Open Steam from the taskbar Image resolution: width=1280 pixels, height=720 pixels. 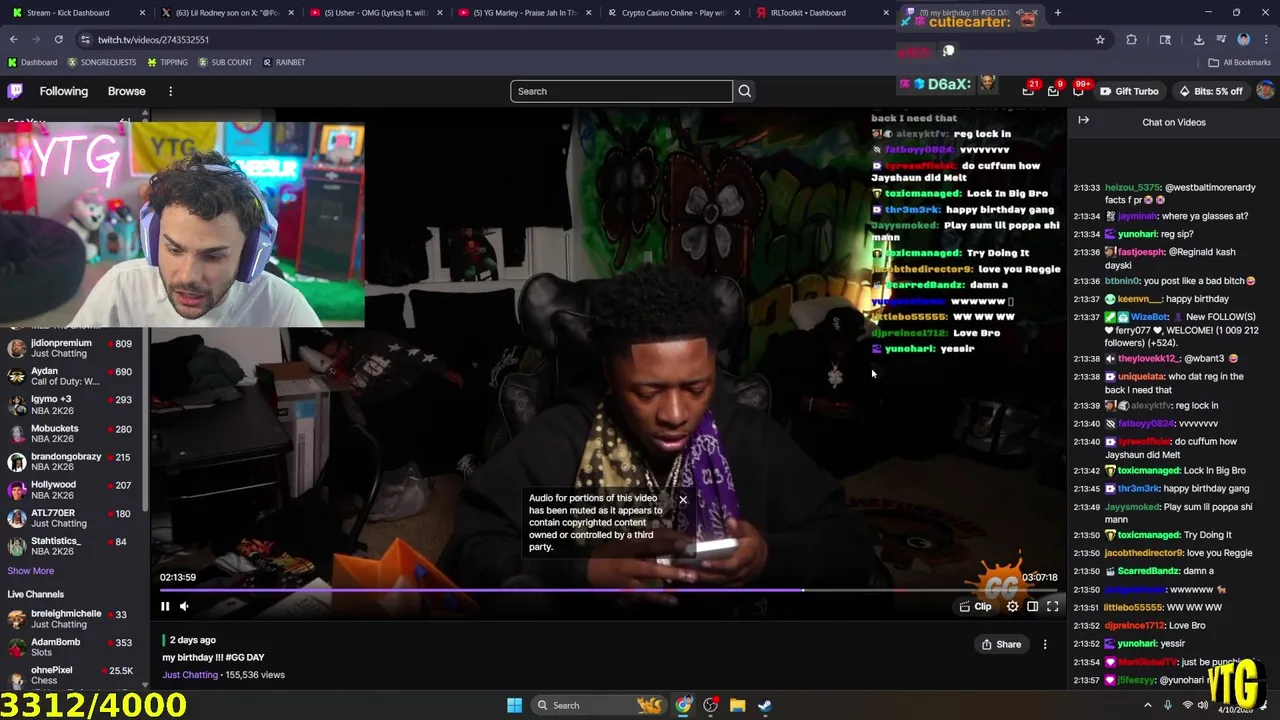click(764, 705)
